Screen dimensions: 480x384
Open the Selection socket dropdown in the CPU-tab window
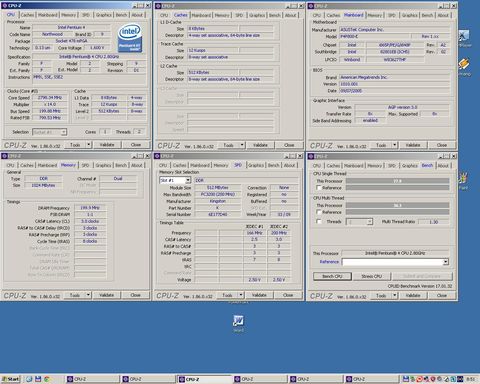[63, 132]
